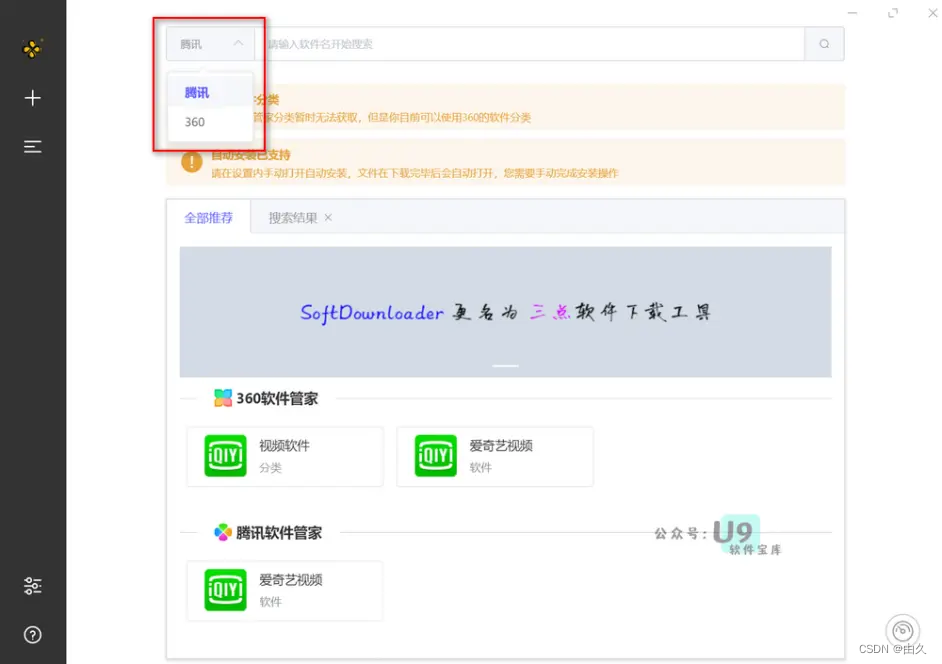
Task: Open settings sliders icon in sidebar
Action: pos(32,585)
